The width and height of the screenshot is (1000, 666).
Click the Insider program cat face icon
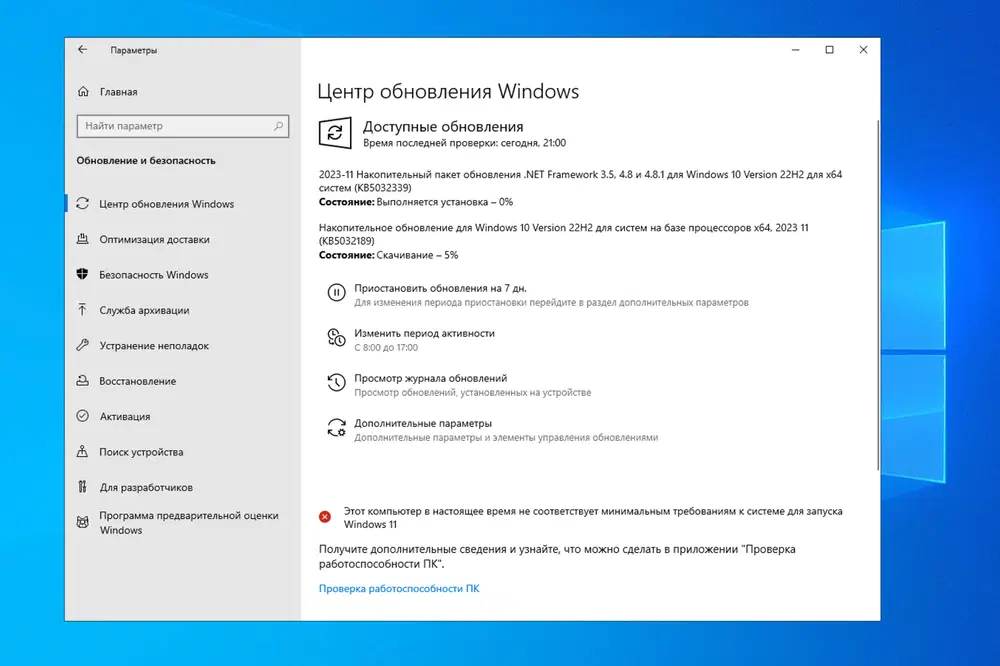tap(82, 522)
